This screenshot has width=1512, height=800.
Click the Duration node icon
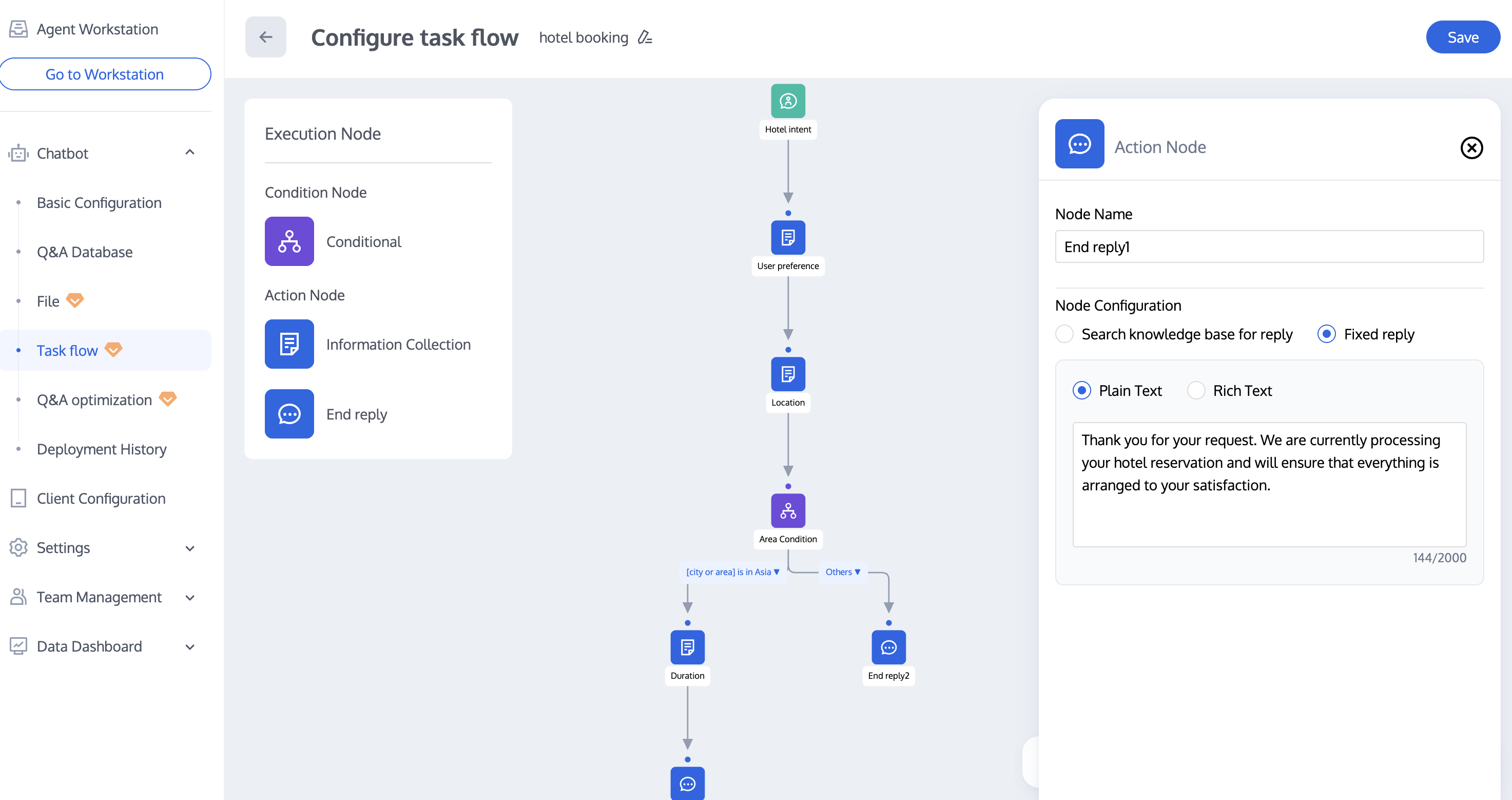point(687,646)
